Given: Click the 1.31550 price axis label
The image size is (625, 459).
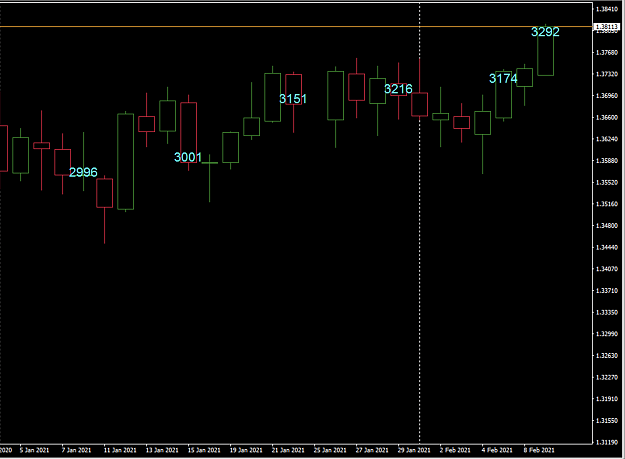Looking at the screenshot, I should pos(607,420).
